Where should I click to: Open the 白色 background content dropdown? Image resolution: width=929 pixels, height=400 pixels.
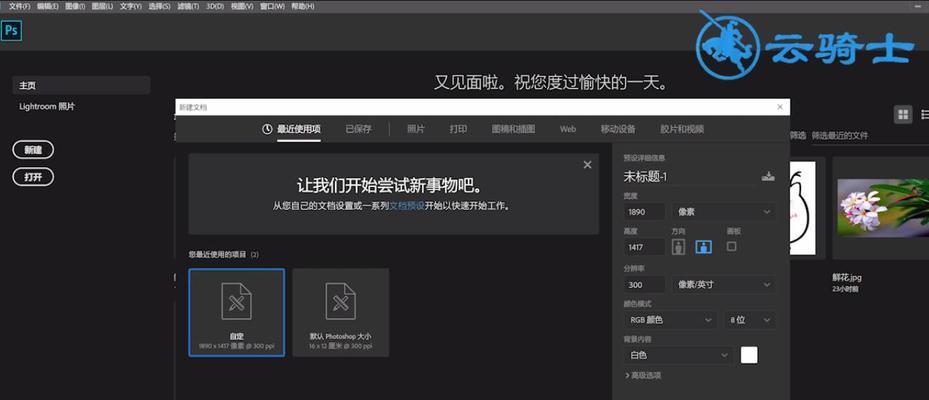tap(678, 355)
